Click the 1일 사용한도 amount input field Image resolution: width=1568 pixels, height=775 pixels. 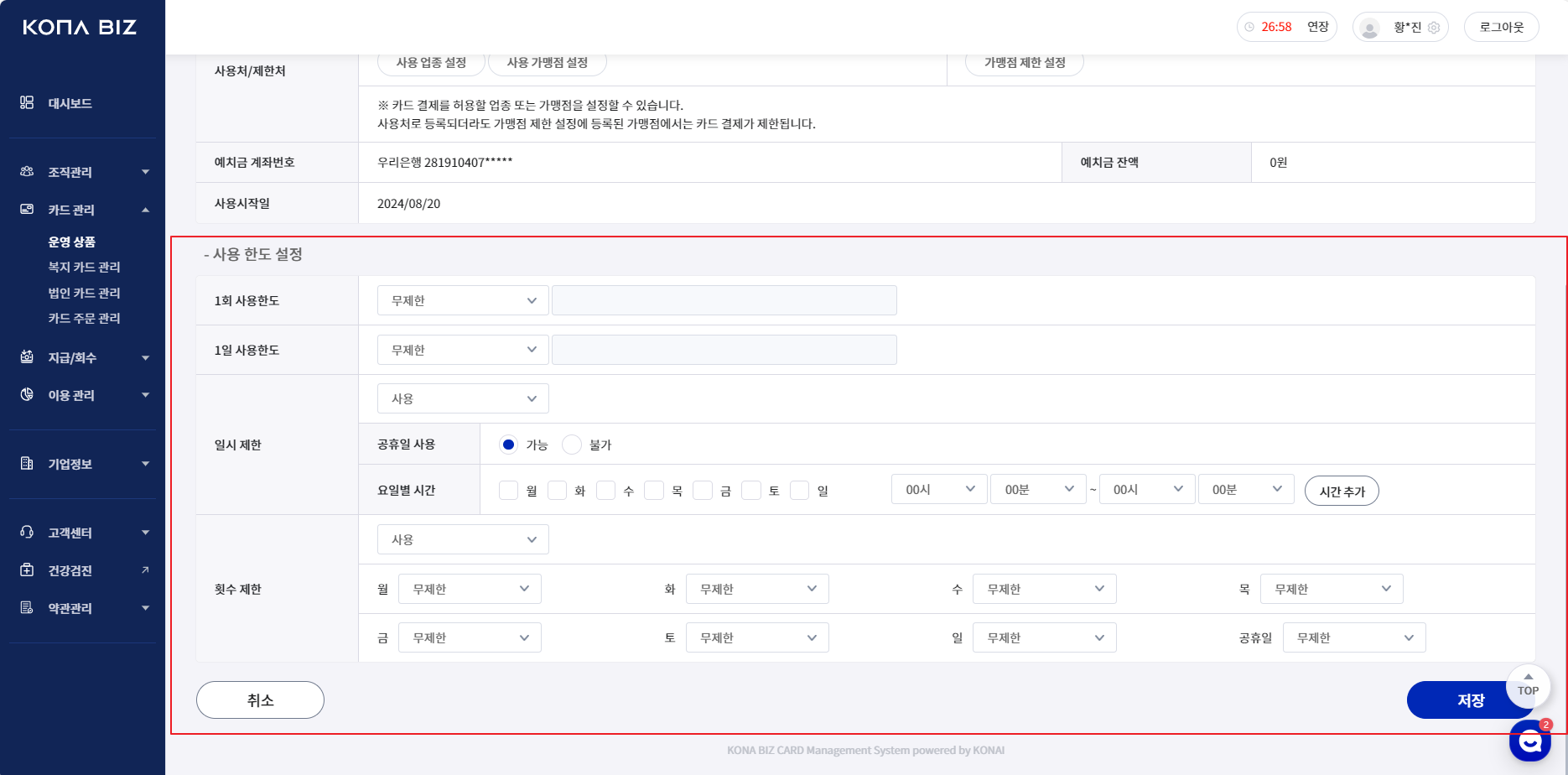click(724, 350)
